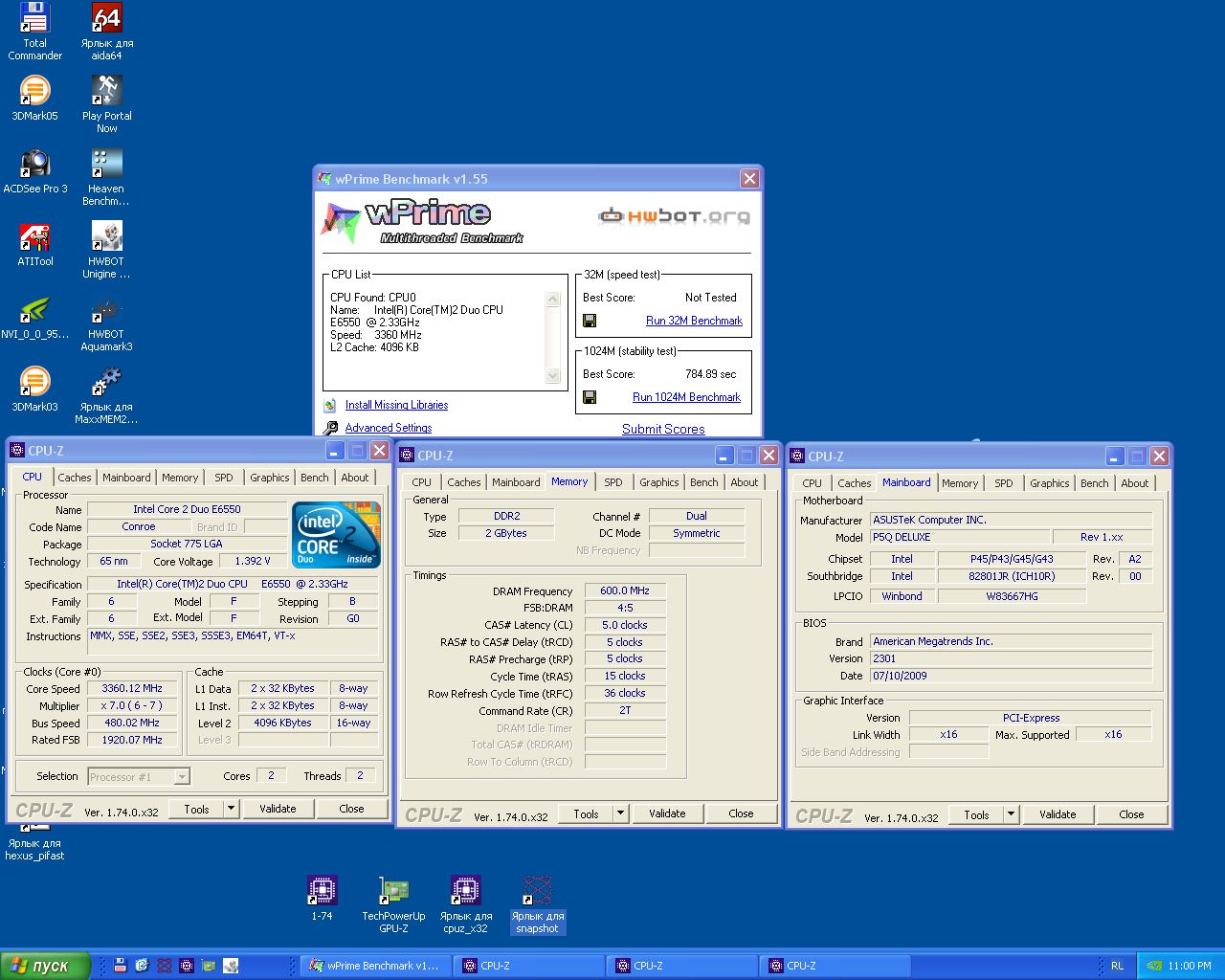Launch 3DMark03 from the desktop
The image size is (1225, 980).
34,390
